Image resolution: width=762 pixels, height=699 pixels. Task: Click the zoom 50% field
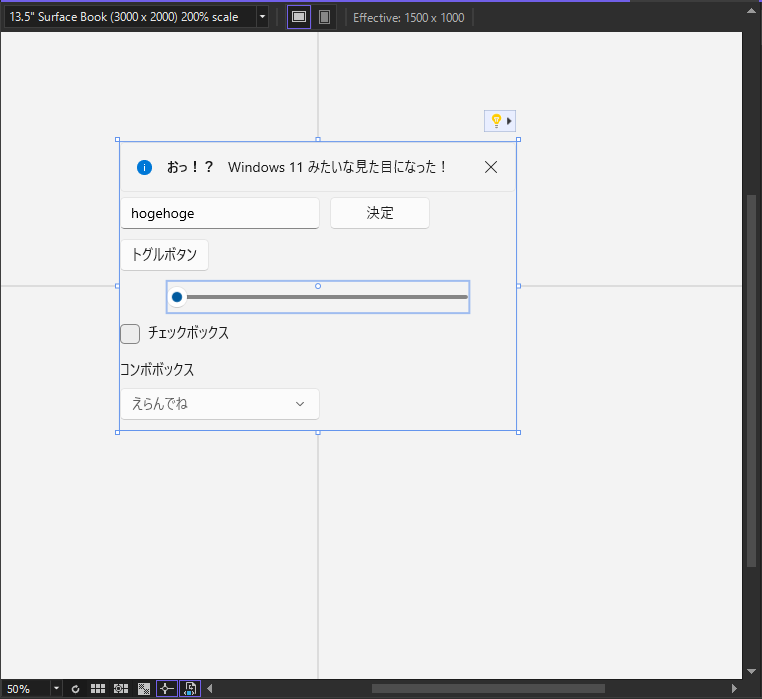coord(26,689)
